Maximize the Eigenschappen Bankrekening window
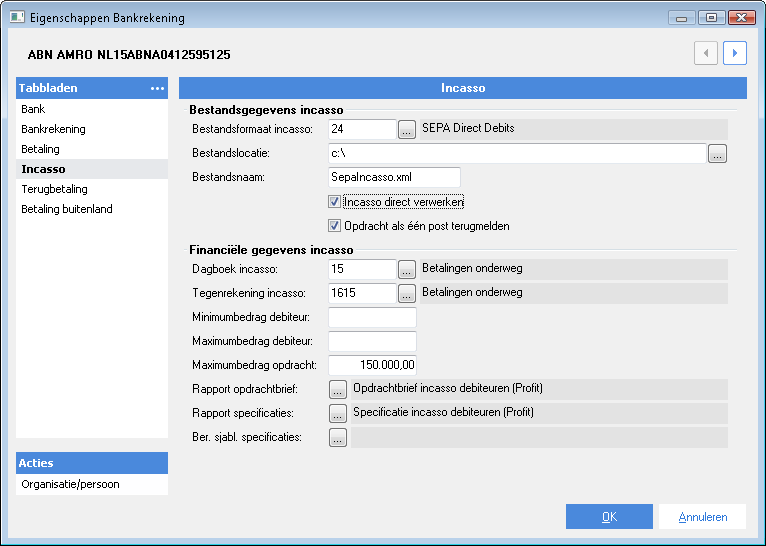The width and height of the screenshot is (766, 546). tap(712, 18)
